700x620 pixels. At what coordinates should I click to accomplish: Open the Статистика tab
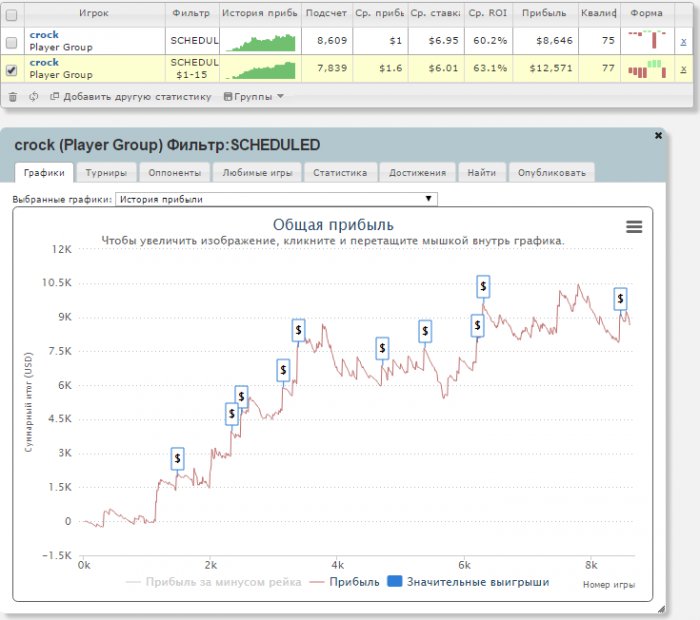click(340, 173)
